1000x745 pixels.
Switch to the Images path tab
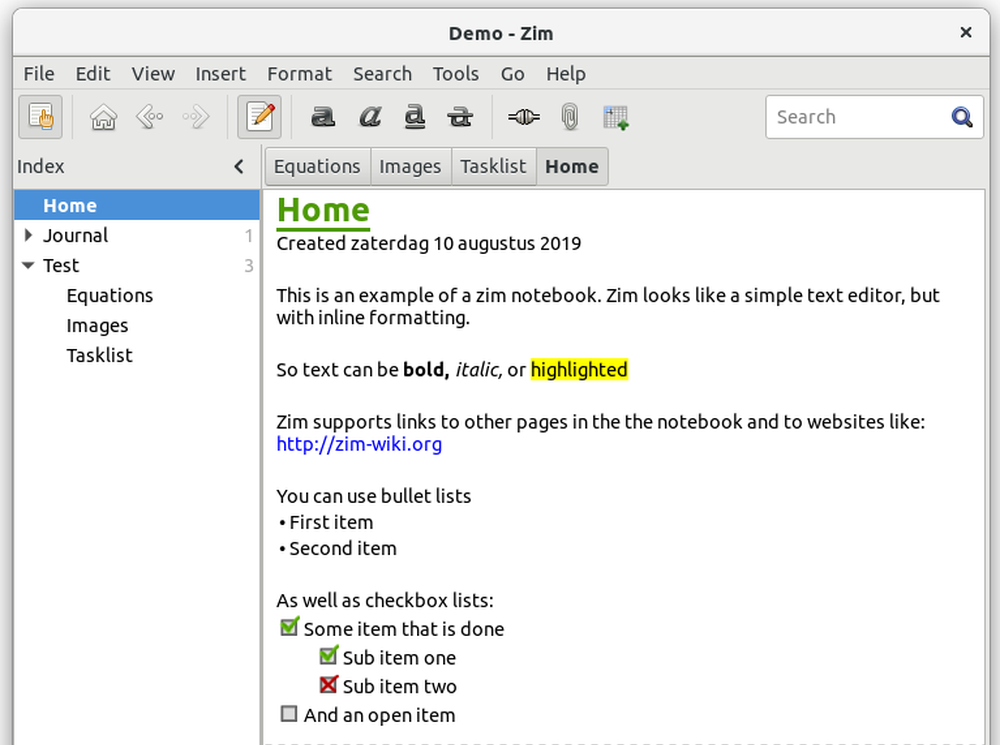tap(411, 166)
